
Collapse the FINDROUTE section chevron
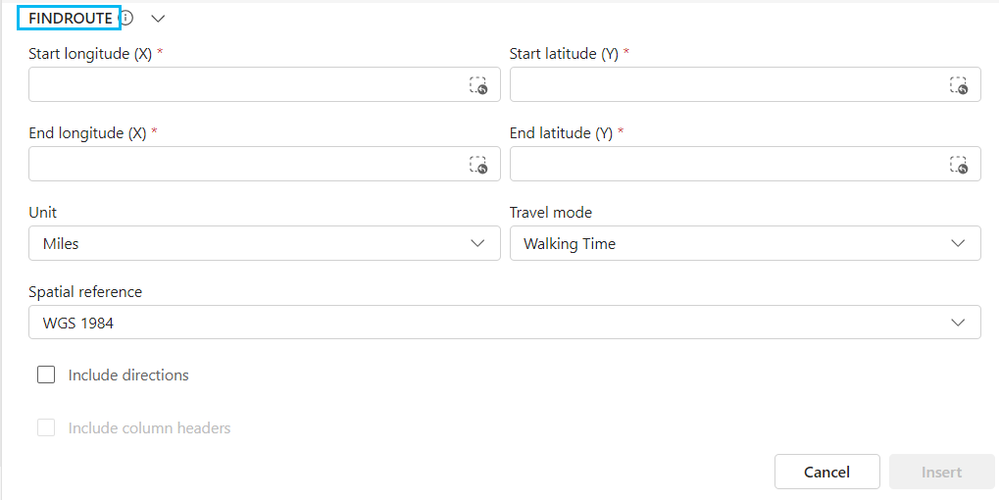point(158,18)
